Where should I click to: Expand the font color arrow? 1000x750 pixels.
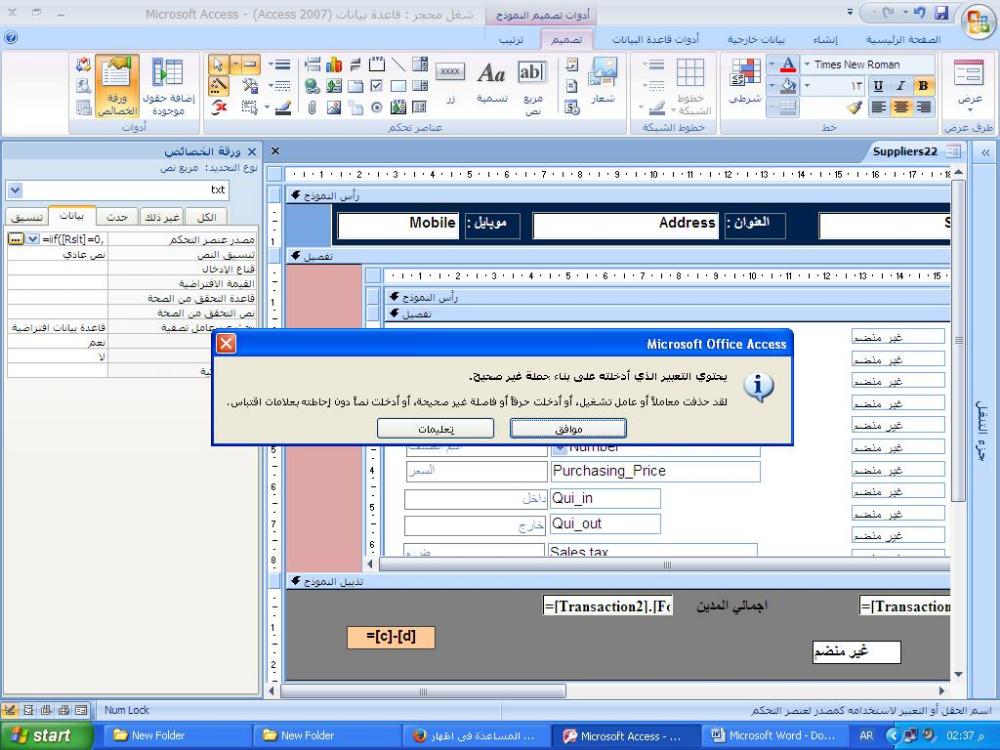coord(772,64)
